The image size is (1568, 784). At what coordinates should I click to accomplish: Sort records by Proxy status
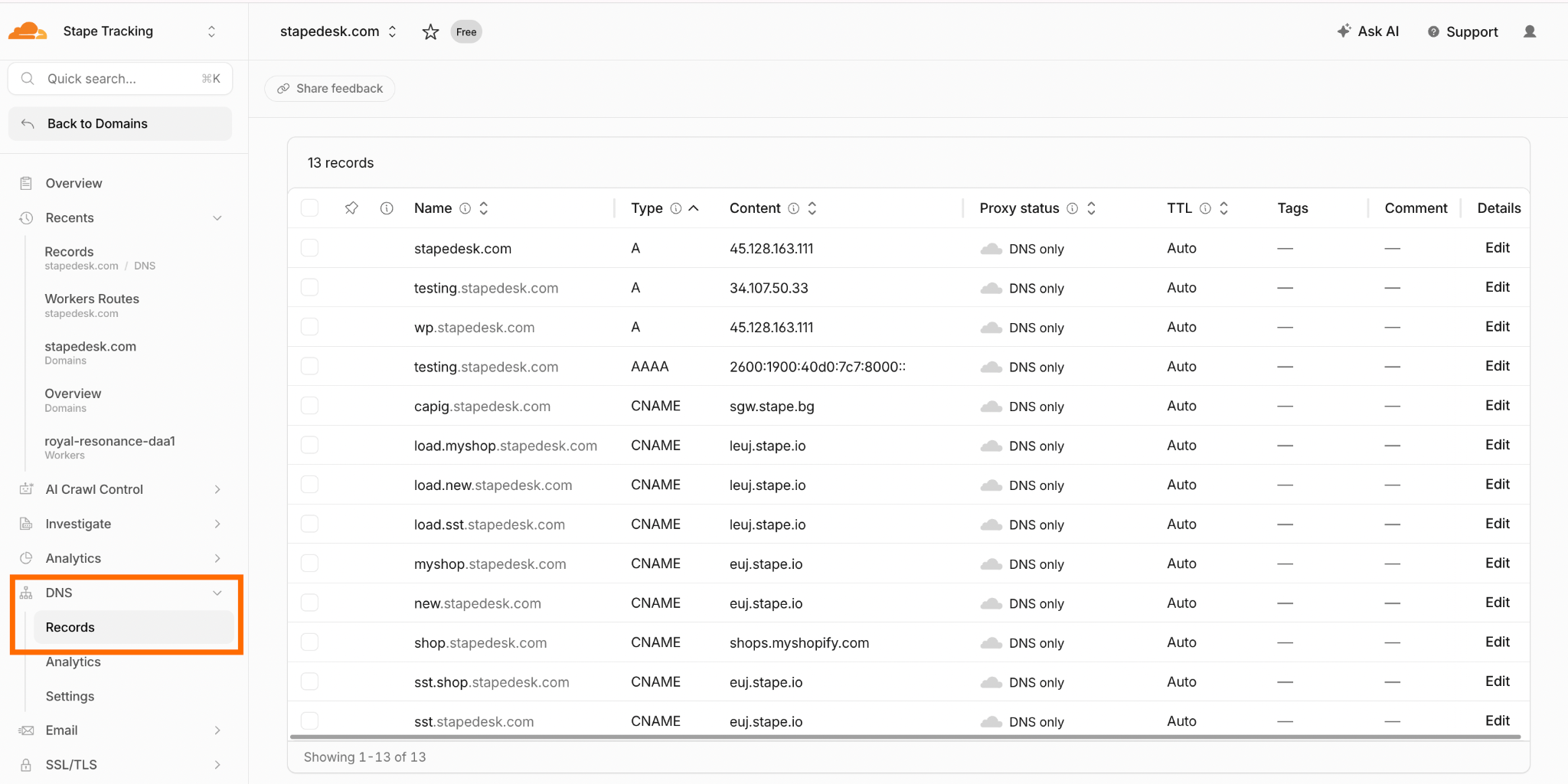1092,208
